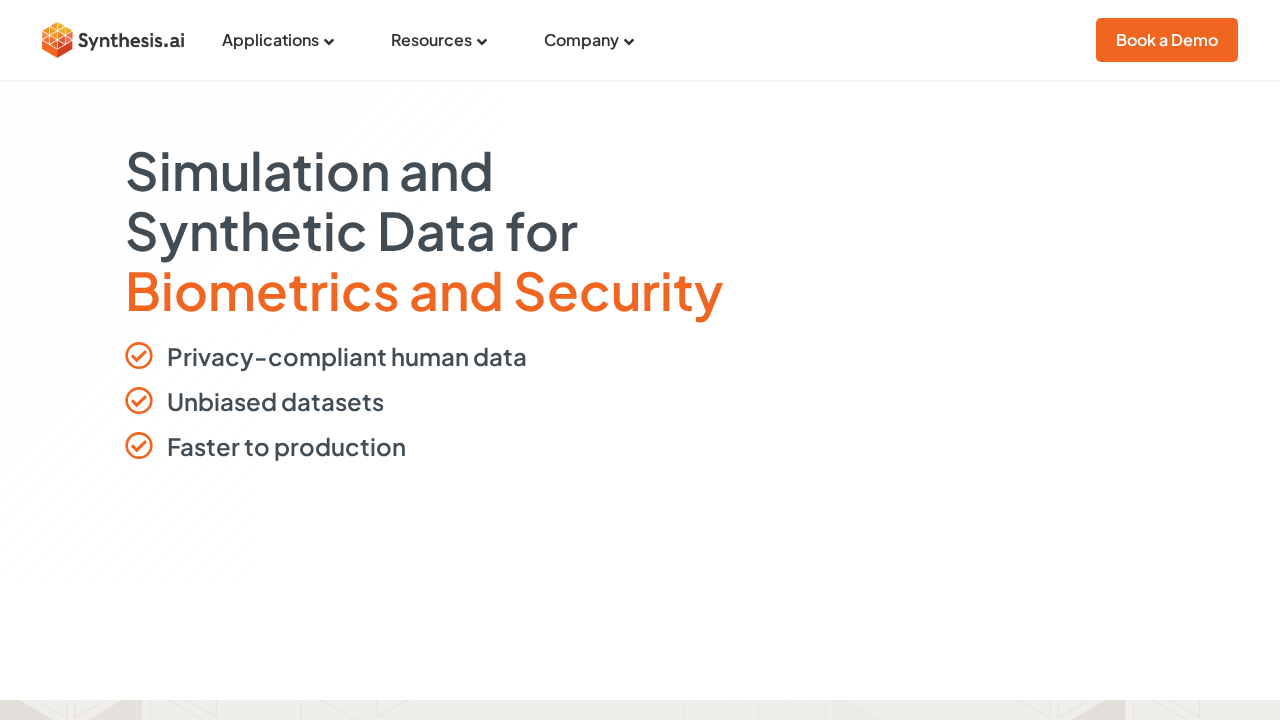This screenshot has width=1280, height=720.
Task: Select the Faster to production text
Action: (286, 447)
